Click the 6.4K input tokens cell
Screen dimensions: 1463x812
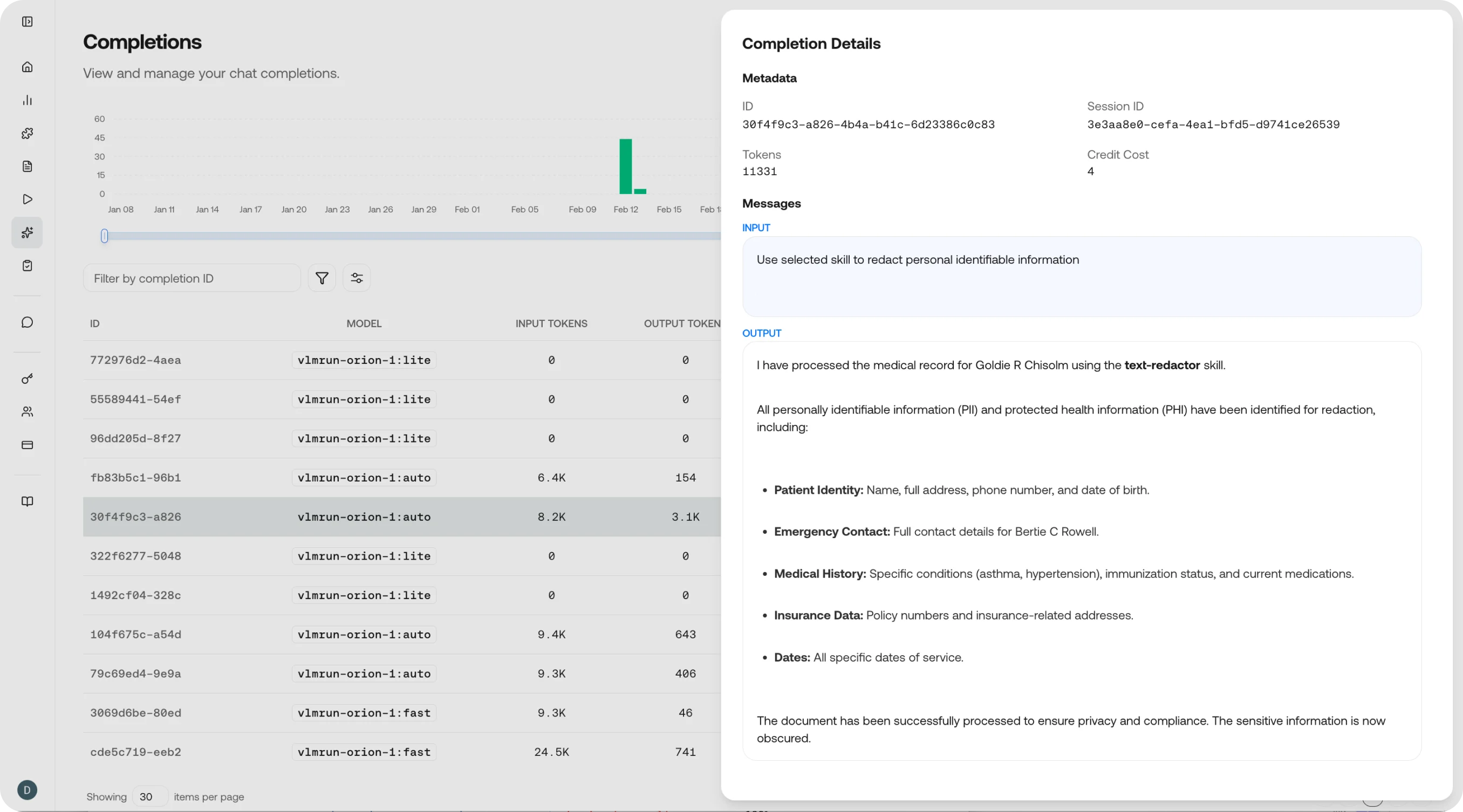[551, 478]
